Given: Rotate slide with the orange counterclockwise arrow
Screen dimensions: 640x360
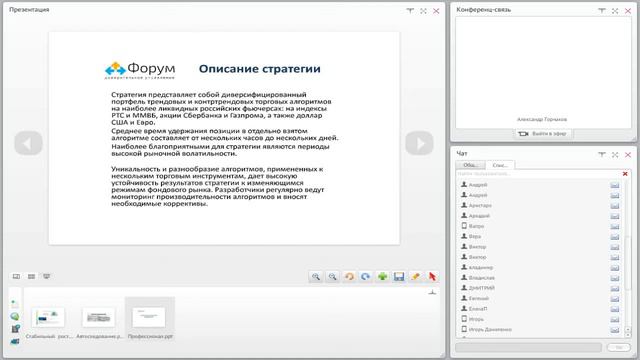Looking at the screenshot, I should click(x=349, y=277).
